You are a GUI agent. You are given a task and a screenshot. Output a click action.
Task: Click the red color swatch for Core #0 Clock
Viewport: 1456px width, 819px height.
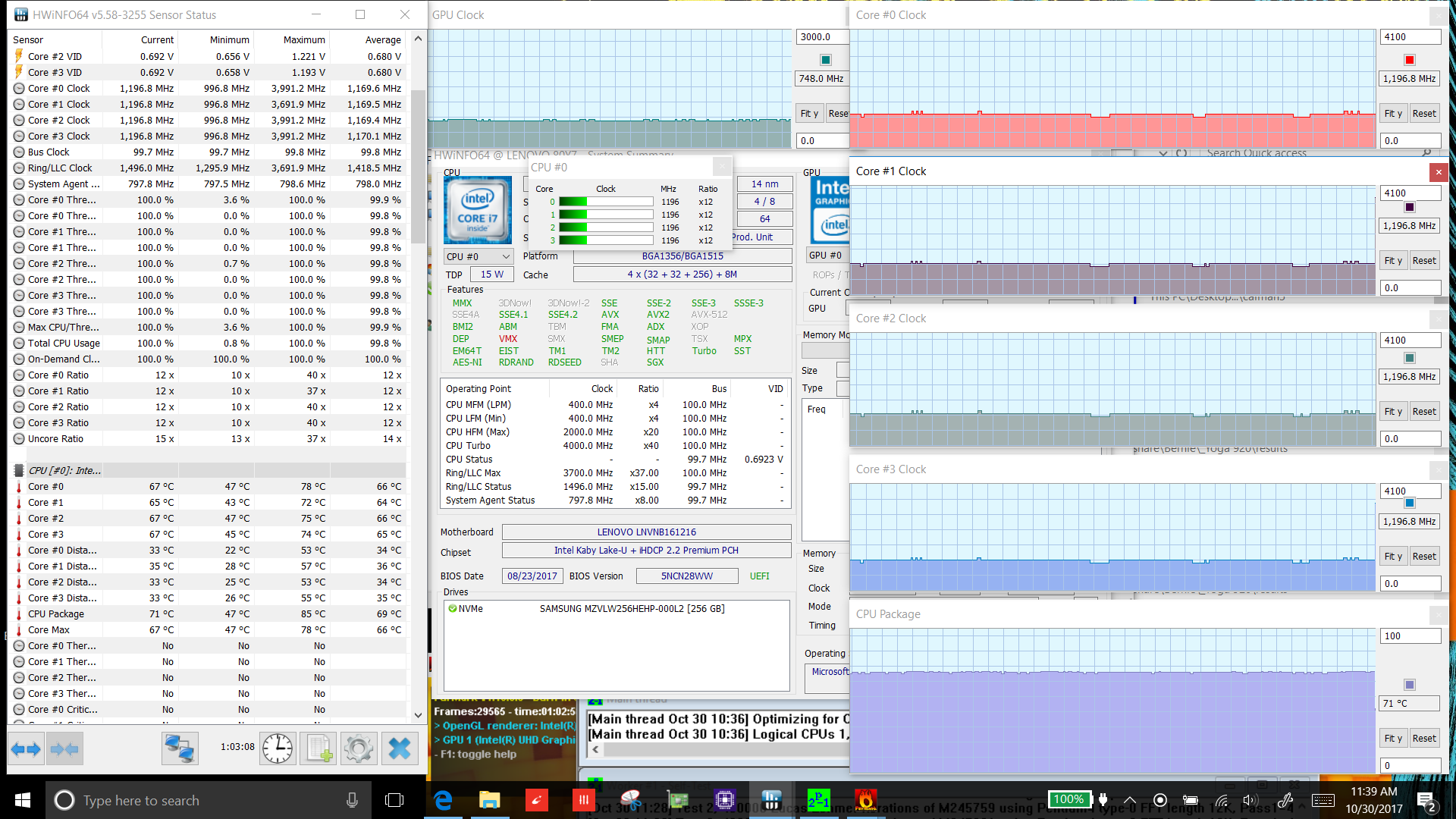click(x=1409, y=60)
